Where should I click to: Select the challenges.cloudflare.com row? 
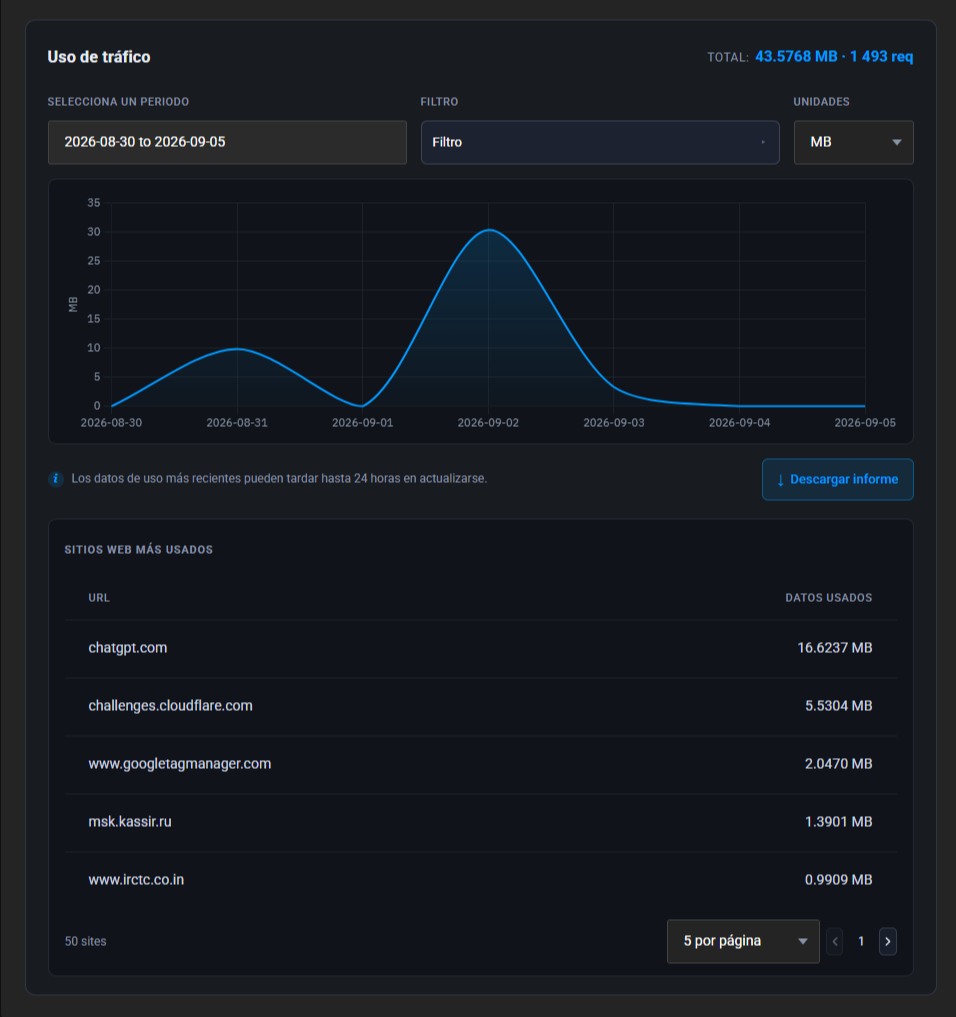pos(481,706)
